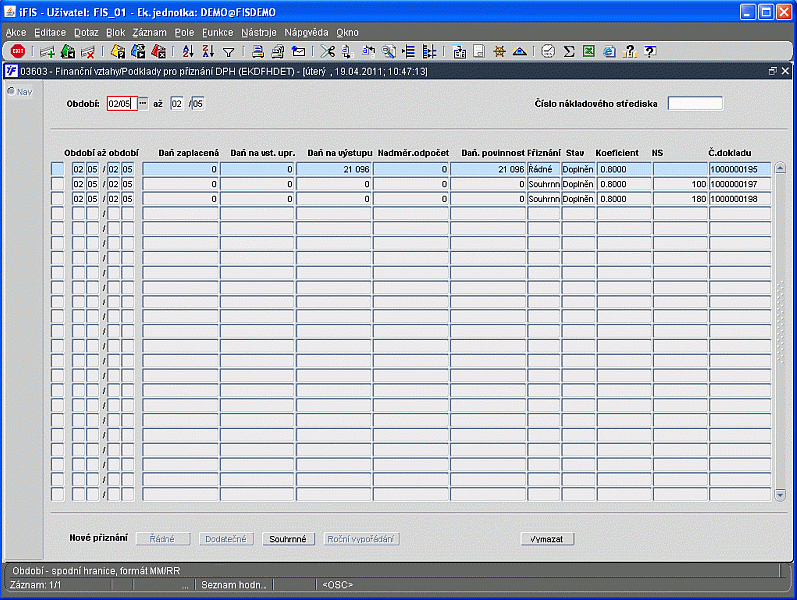Tick the selector box of row 1000000197
Image resolution: width=797 pixels, height=600 pixels.
[57, 184]
